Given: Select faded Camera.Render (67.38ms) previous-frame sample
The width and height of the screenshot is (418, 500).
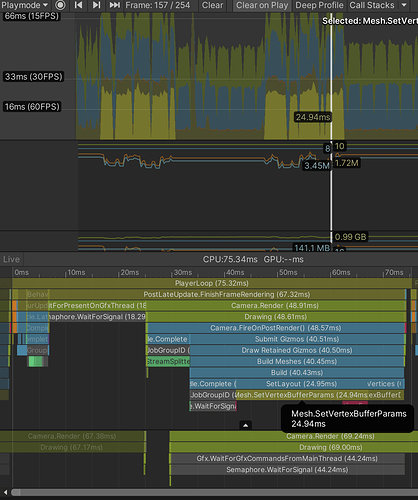Looking at the screenshot, I should pos(72,436).
